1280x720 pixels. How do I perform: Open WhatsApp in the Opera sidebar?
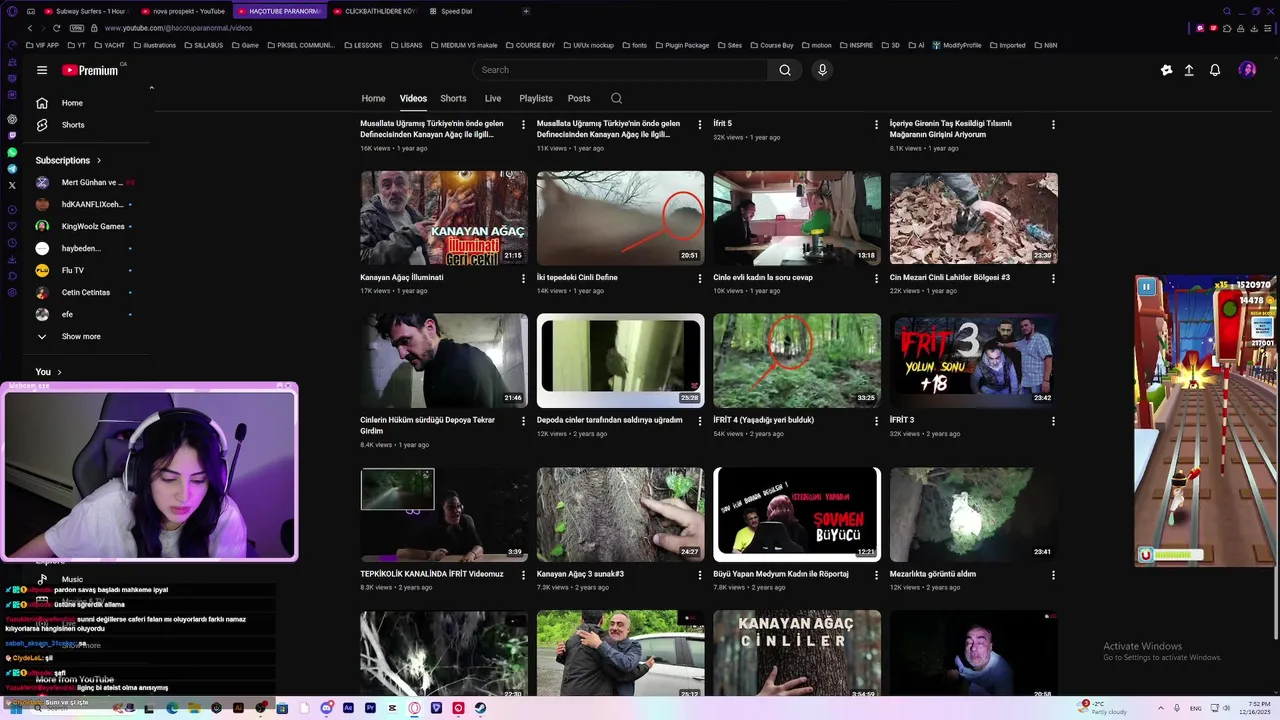point(12,152)
